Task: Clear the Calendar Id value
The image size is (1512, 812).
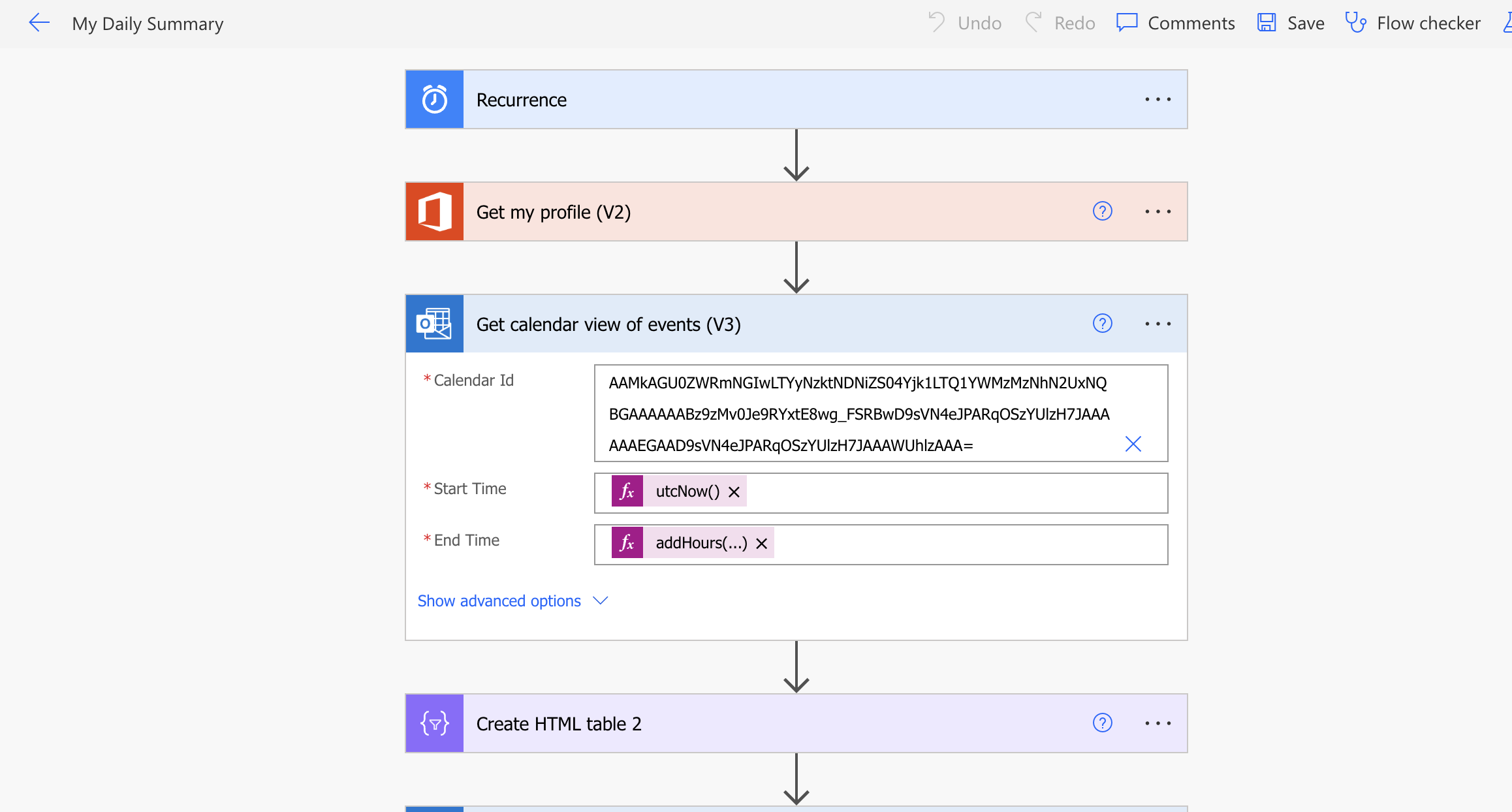Action: [x=1133, y=444]
